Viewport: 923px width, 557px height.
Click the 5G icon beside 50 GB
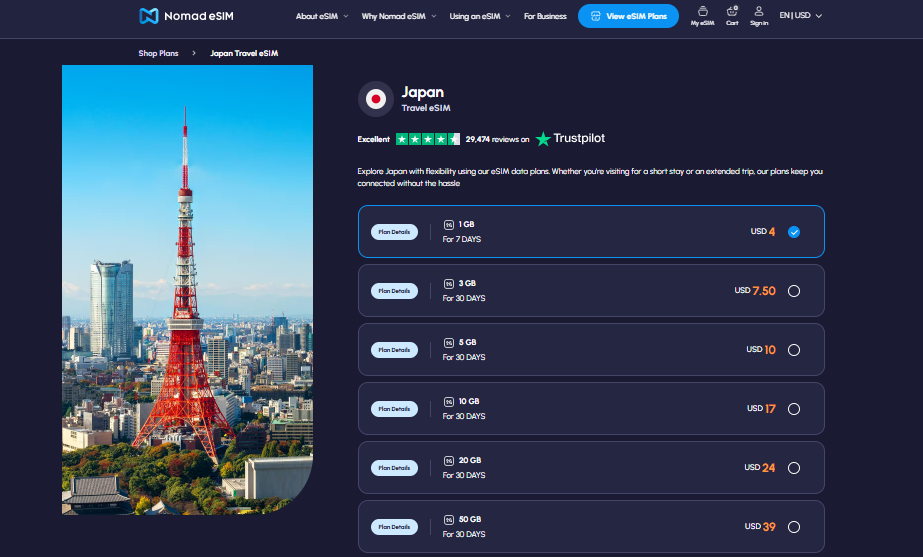(449, 519)
